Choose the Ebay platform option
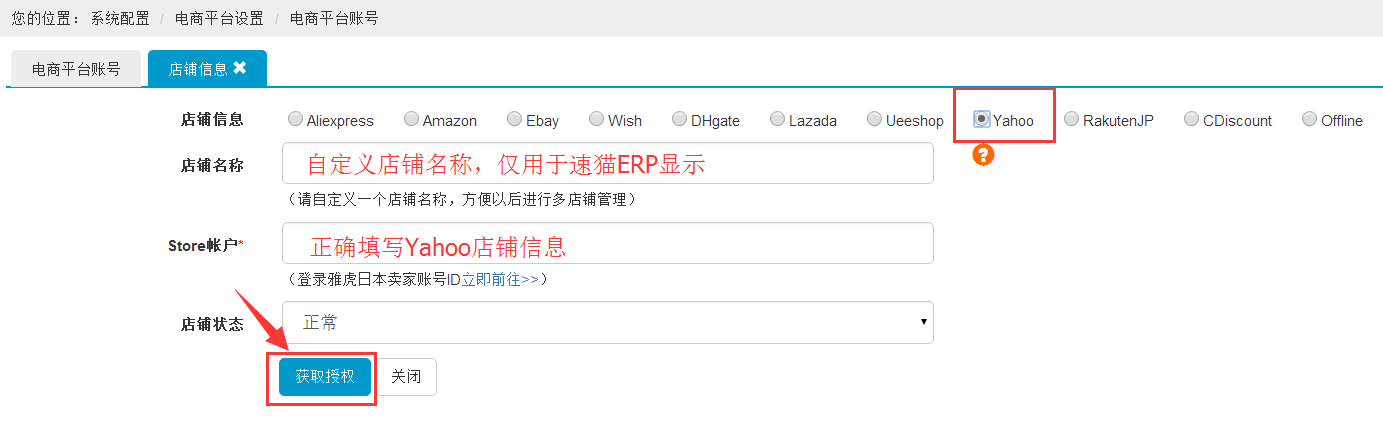 pos(514,119)
